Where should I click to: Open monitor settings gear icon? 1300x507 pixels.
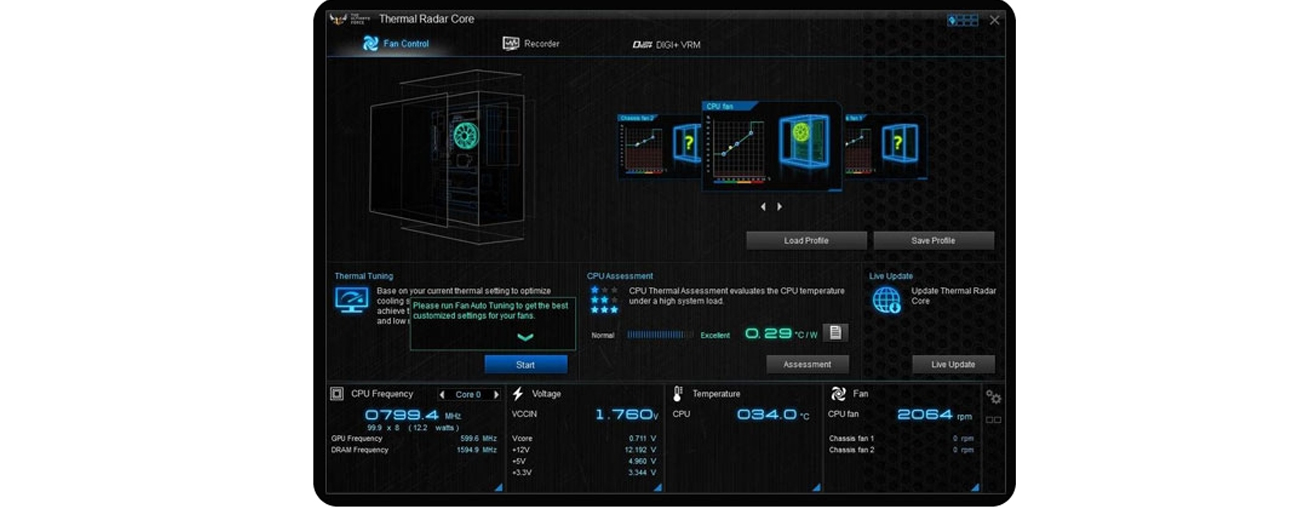pyautogui.click(x=994, y=398)
